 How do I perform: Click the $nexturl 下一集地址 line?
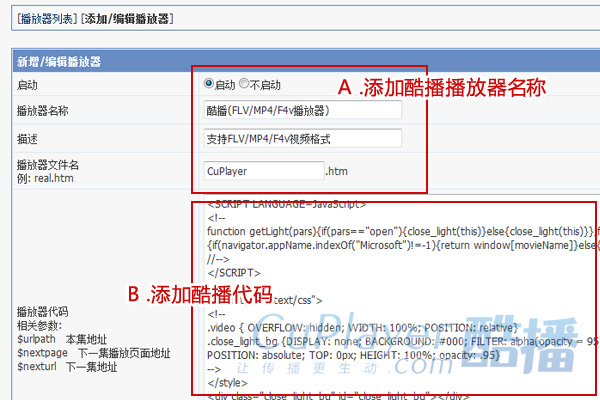coord(67,367)
